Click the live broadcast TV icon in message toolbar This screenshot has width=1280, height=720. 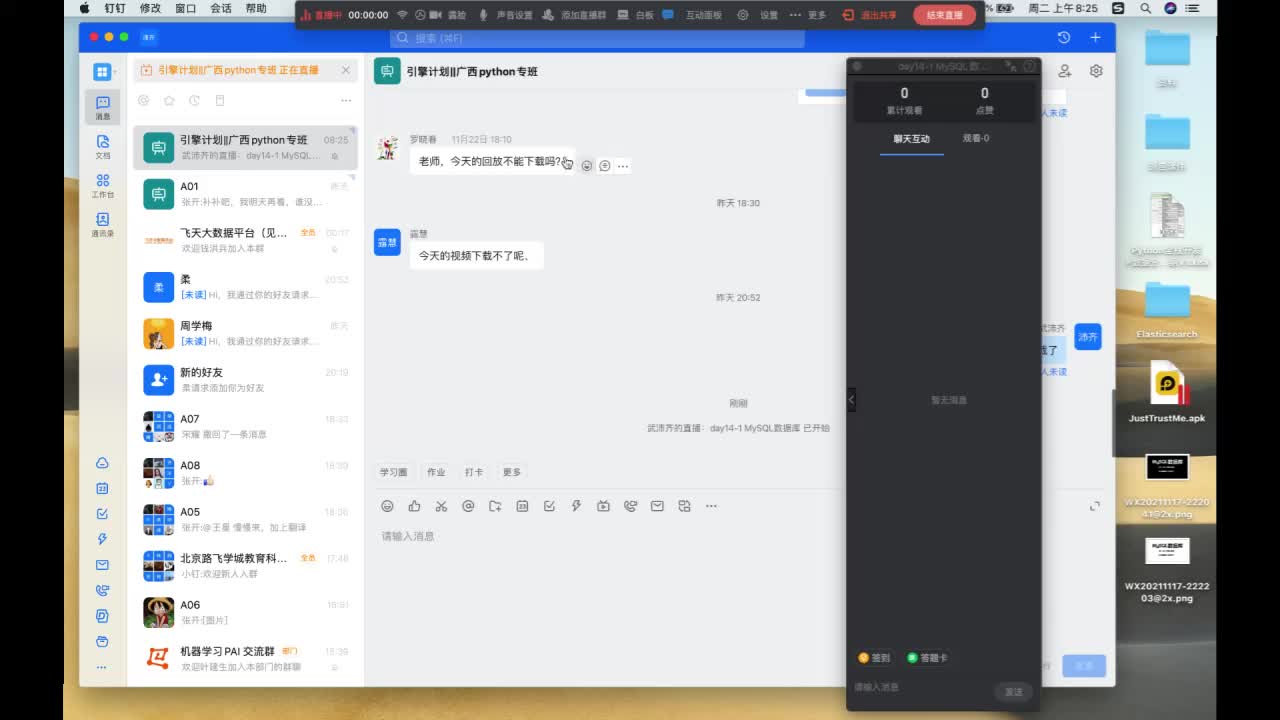603,506
